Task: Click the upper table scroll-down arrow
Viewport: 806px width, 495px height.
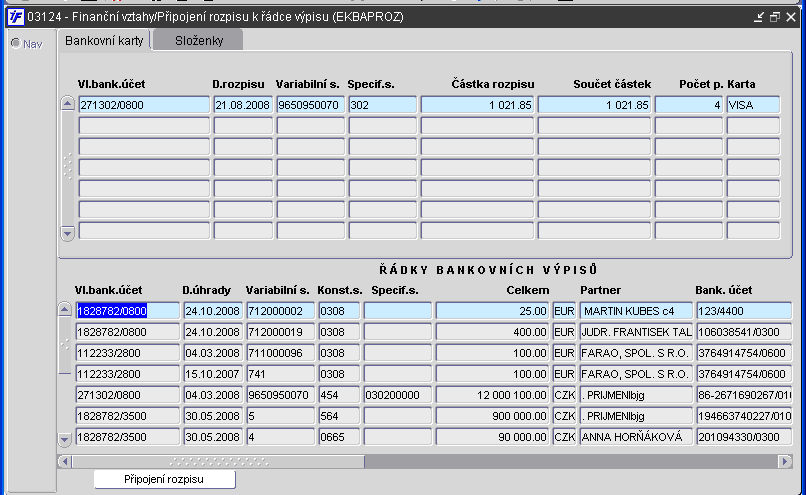Action: [67, 233]
